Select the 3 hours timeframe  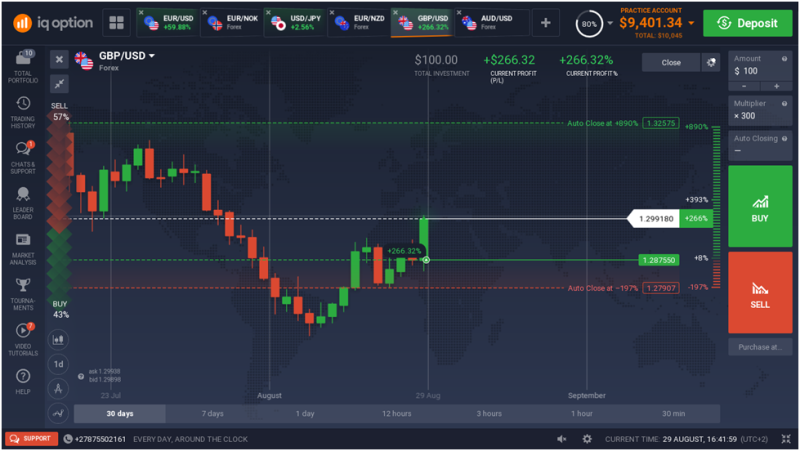(489, 414)
